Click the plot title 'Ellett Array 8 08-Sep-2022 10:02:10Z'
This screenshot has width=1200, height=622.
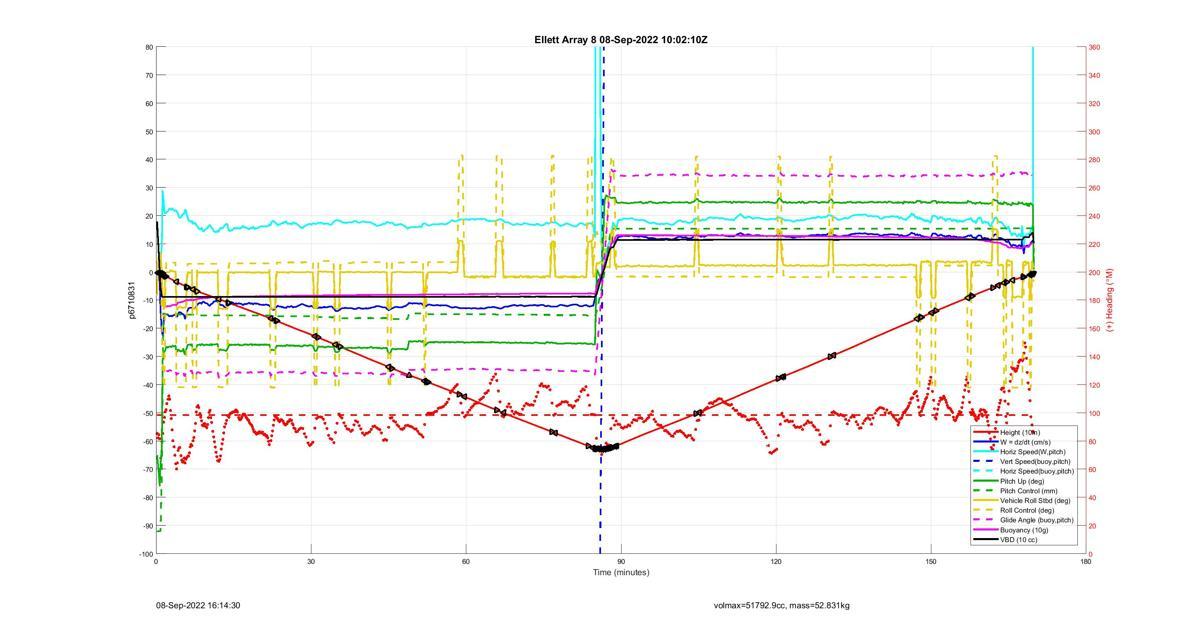[621, 40]
